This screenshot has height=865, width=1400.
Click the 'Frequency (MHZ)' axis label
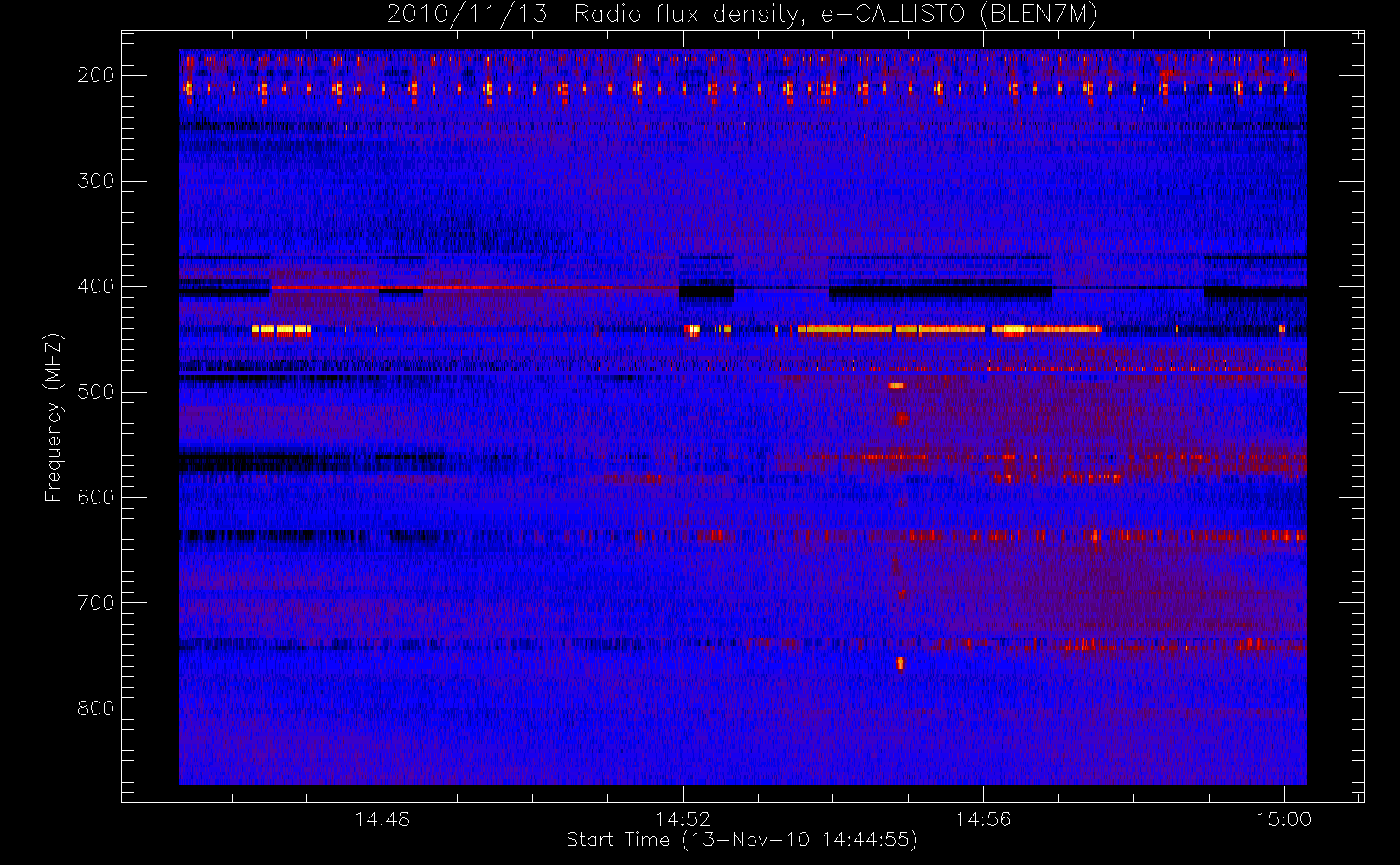coord(54,417)
